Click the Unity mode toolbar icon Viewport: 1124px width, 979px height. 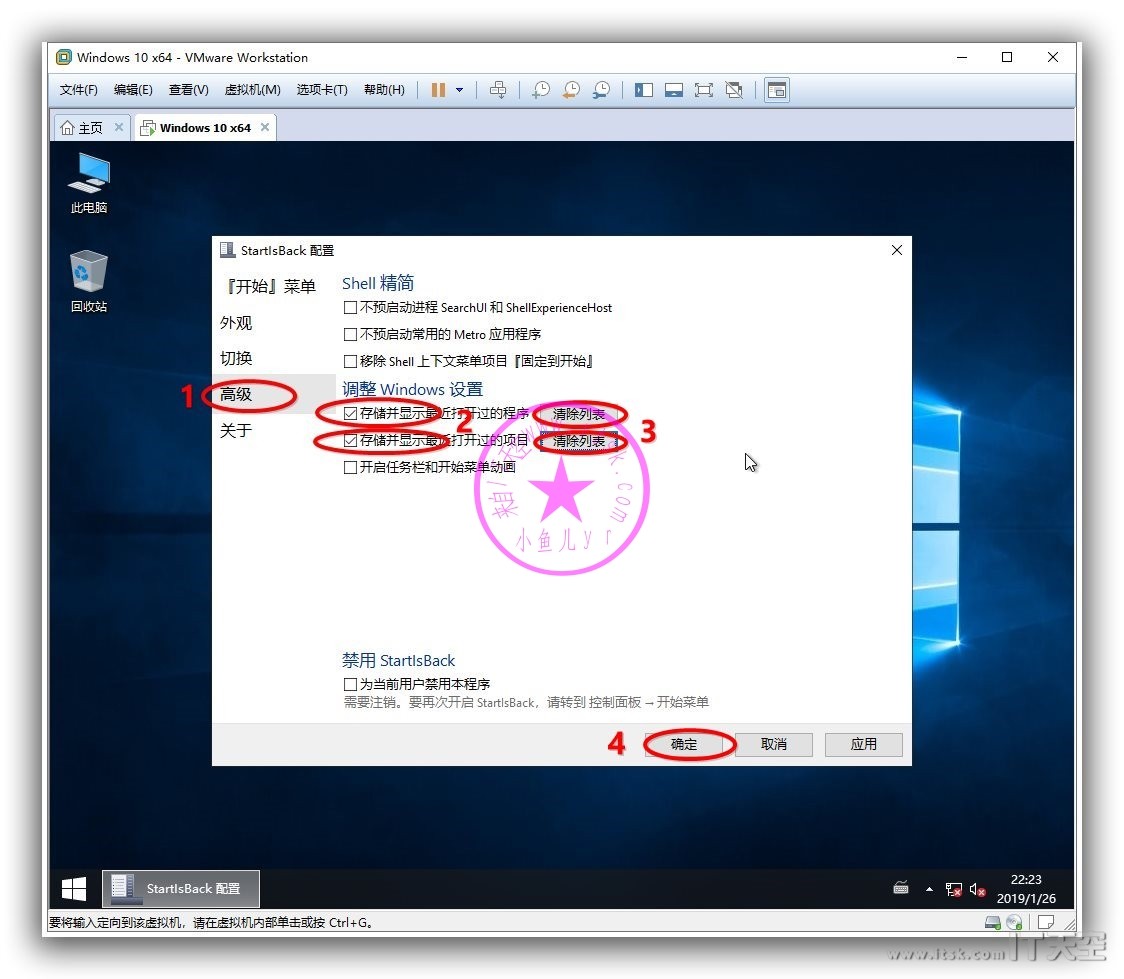[734, 90]
